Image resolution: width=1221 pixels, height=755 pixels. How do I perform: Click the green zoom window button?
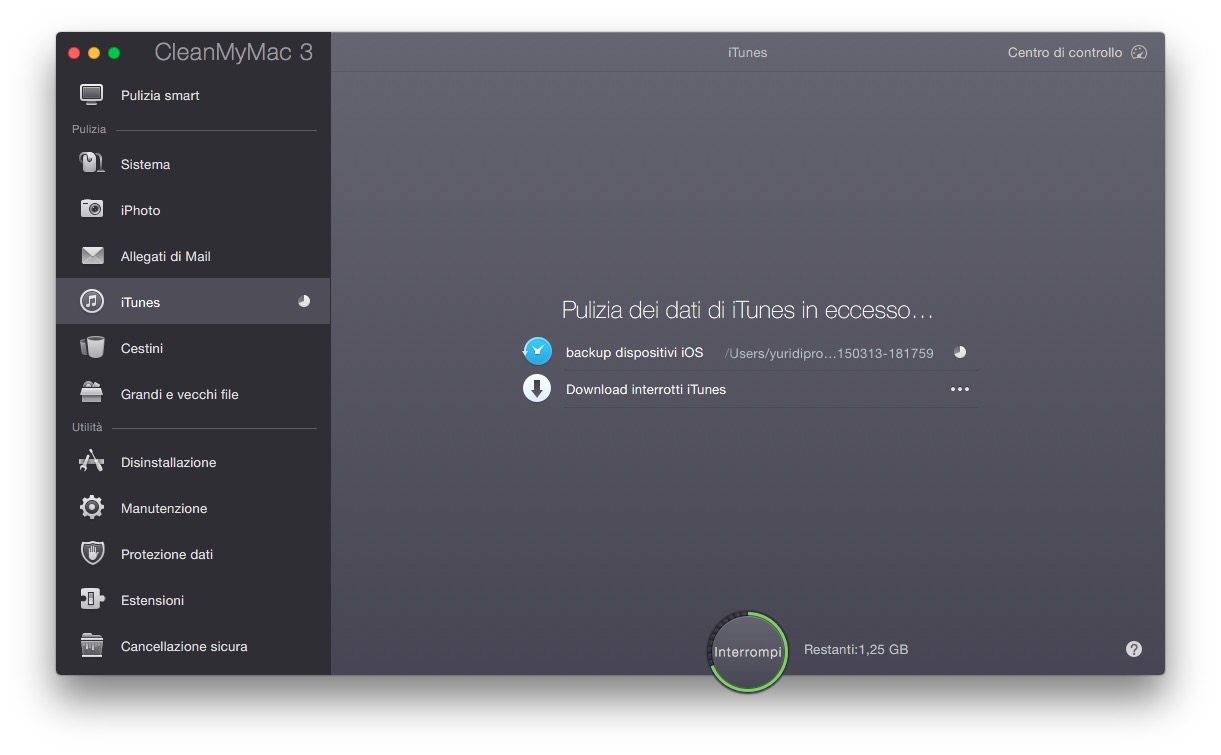(x=114, y=53)
